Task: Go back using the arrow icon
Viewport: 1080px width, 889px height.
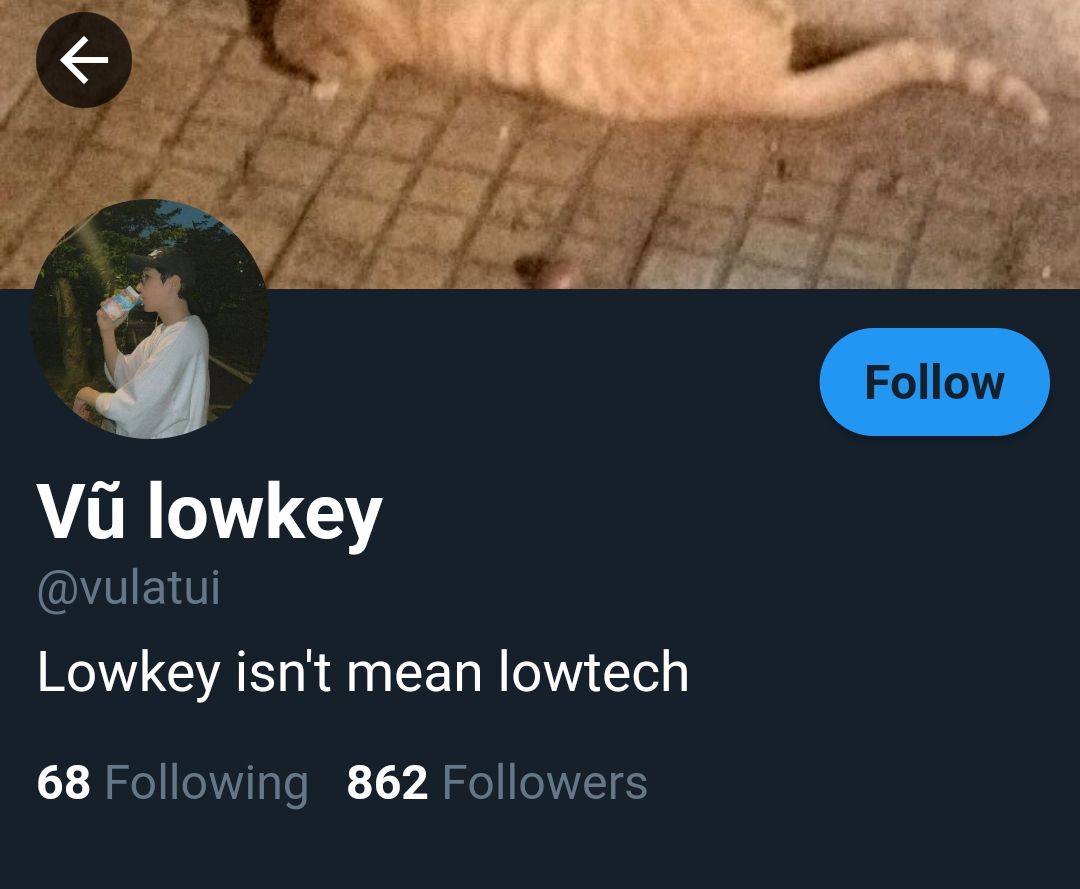Action: click(x=83, y=60)
